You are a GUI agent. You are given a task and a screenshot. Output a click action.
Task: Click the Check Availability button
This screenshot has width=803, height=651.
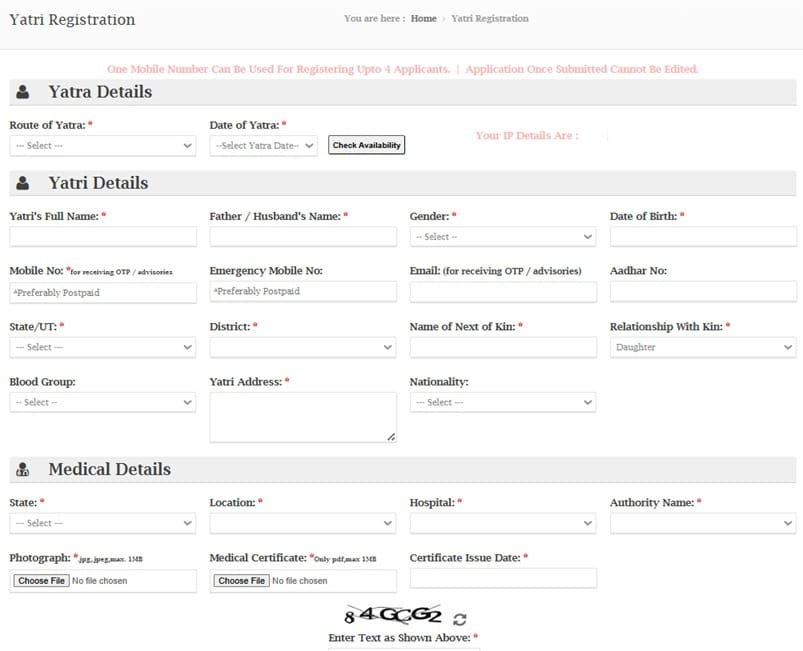366,144
